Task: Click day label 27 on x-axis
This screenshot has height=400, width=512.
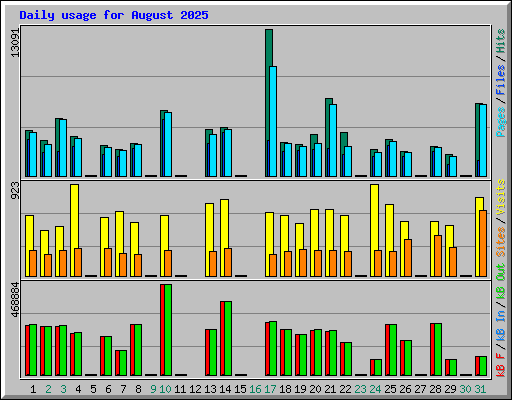Action: [x=420, y=389]
